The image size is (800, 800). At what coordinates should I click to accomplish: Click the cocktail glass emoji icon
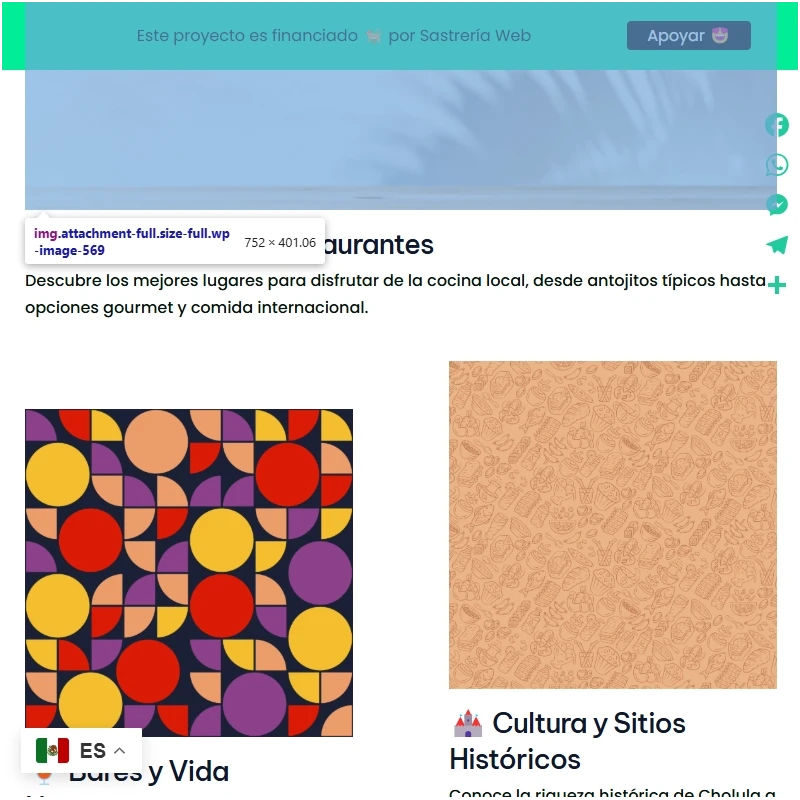(44, 776)
